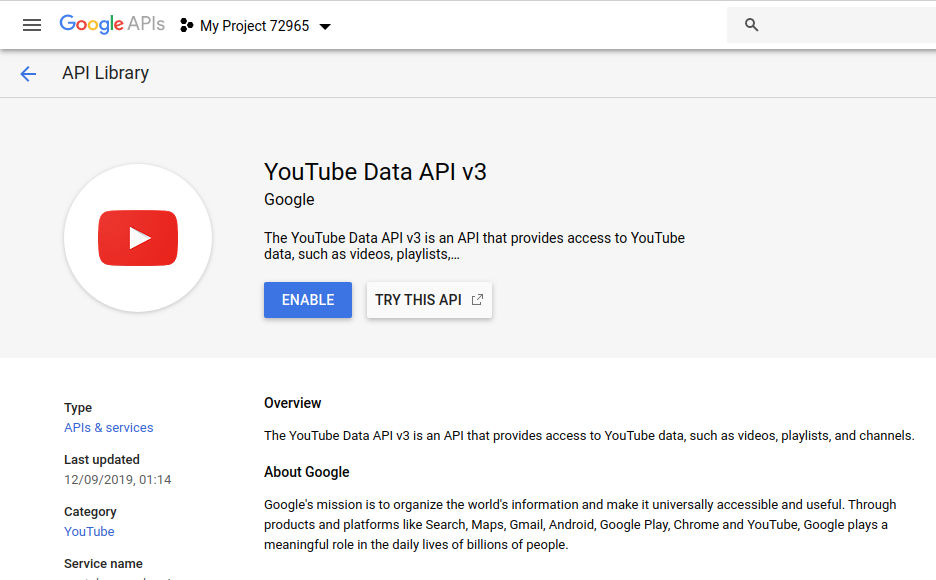Click the Overview paragraph about YouTube data
Screen dimensions: 936x580
coord(589,436)
